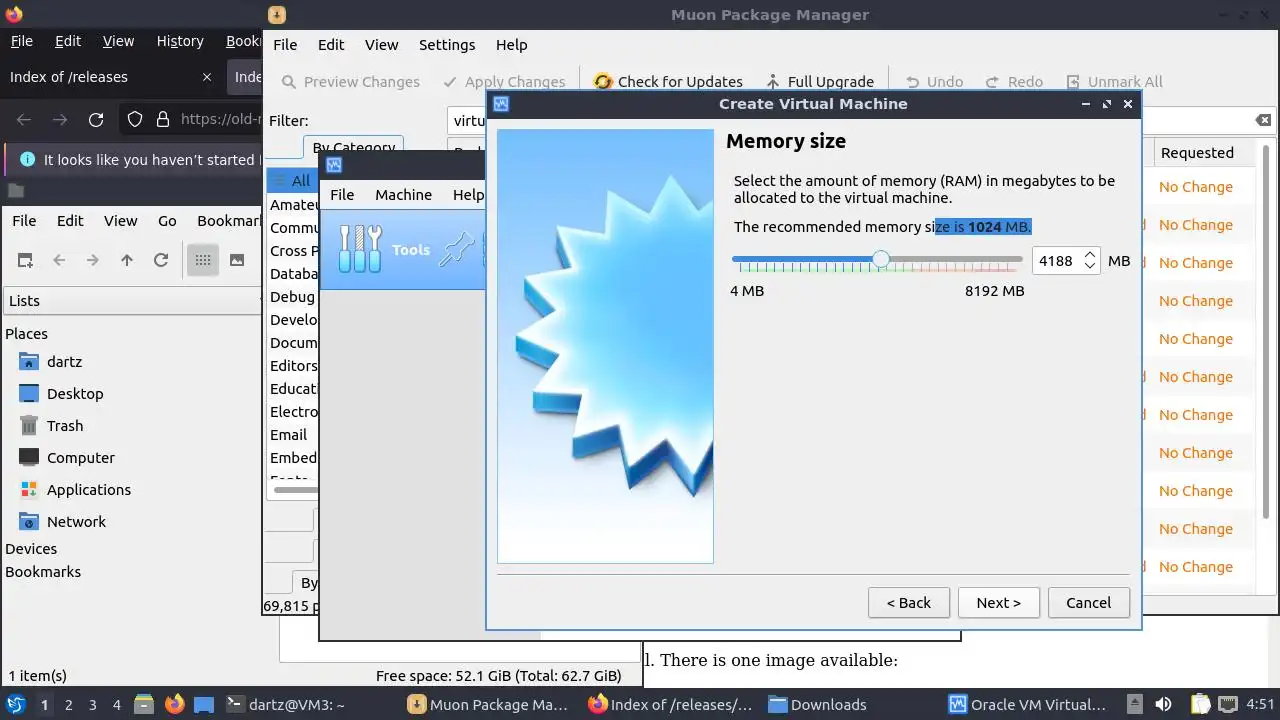Reload the page in Firefox
The height and width of the screenshot is (720, 1280).
(96, 120)
